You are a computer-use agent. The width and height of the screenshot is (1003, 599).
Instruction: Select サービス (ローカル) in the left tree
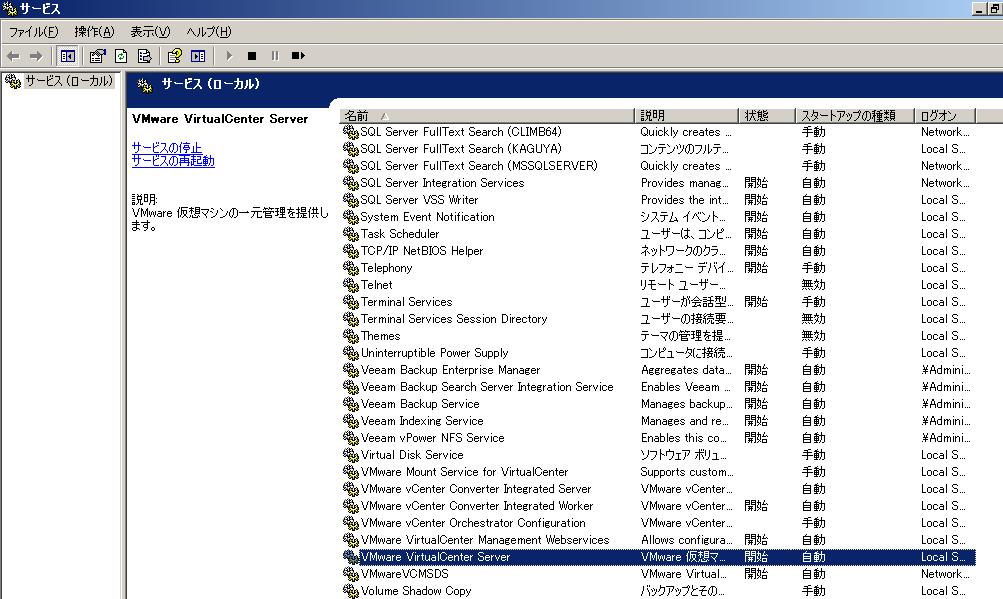(68, 81)
